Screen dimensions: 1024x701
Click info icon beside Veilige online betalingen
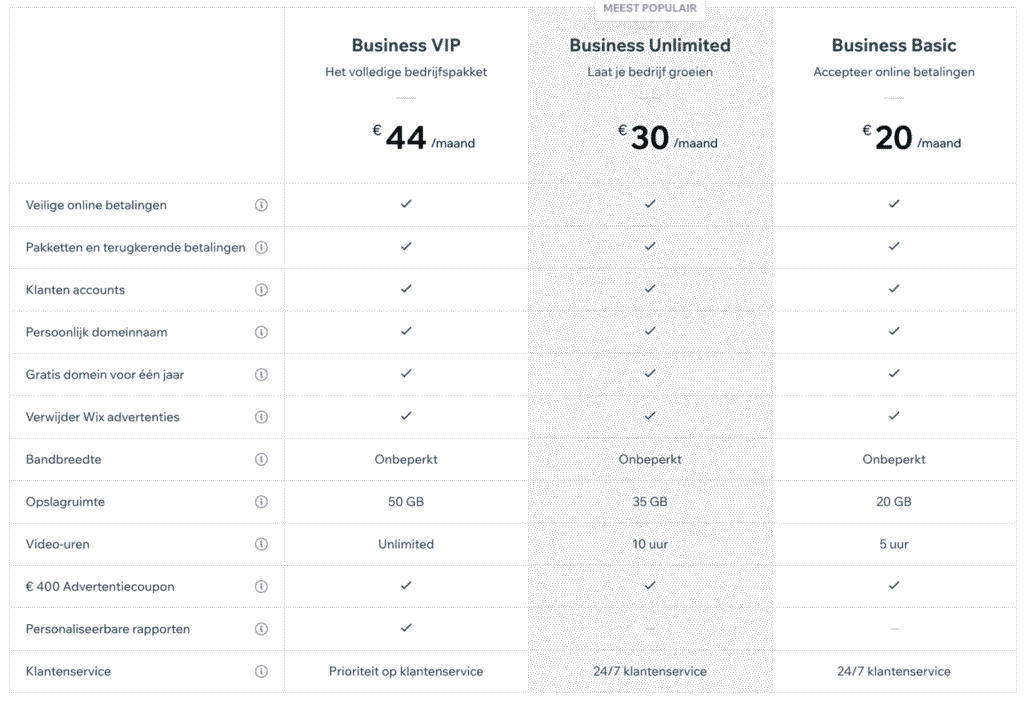tap(261, 205)
